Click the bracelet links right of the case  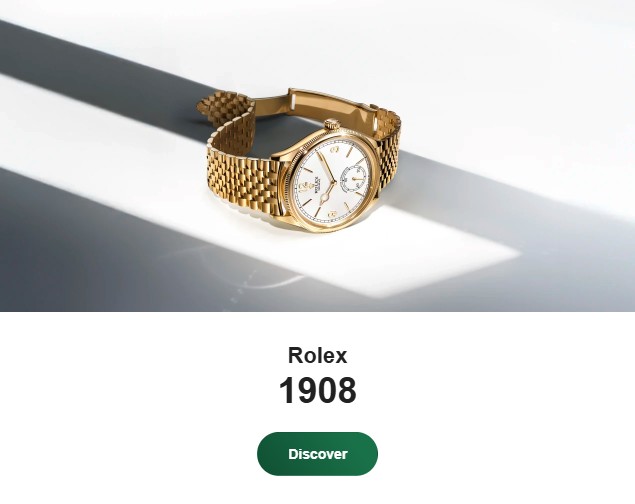[x=388, y=160]
